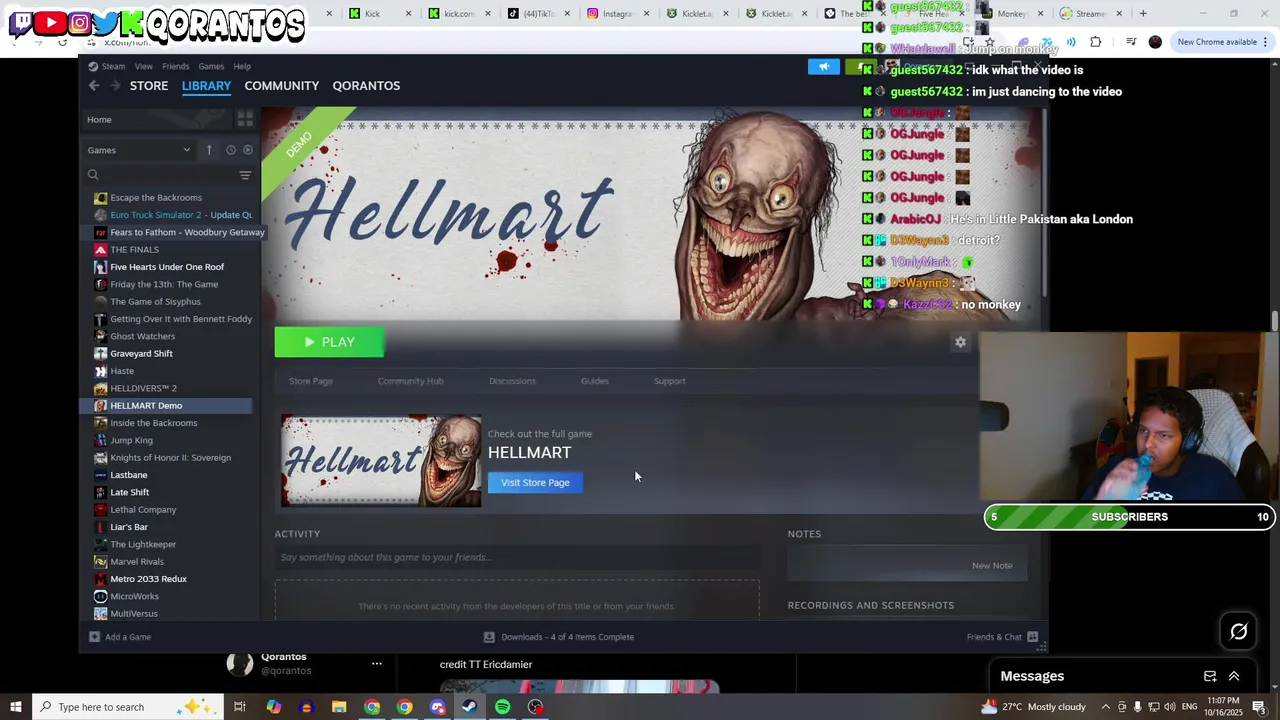This screenshot has width=1280, height=720.
Task: Click the Steam forward navigation arrow
Action: tap(115, 86)
